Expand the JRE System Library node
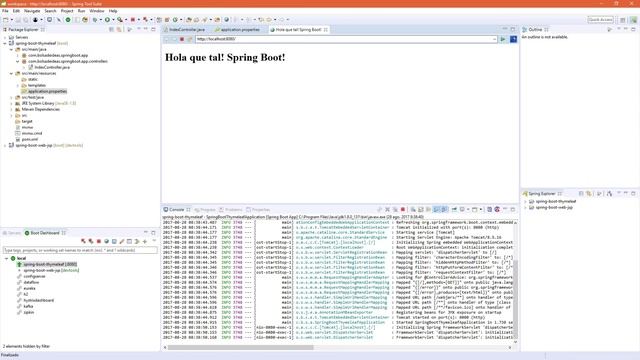Image resolution: width=640 pixels, height=360 pixels. coord(11,104)
